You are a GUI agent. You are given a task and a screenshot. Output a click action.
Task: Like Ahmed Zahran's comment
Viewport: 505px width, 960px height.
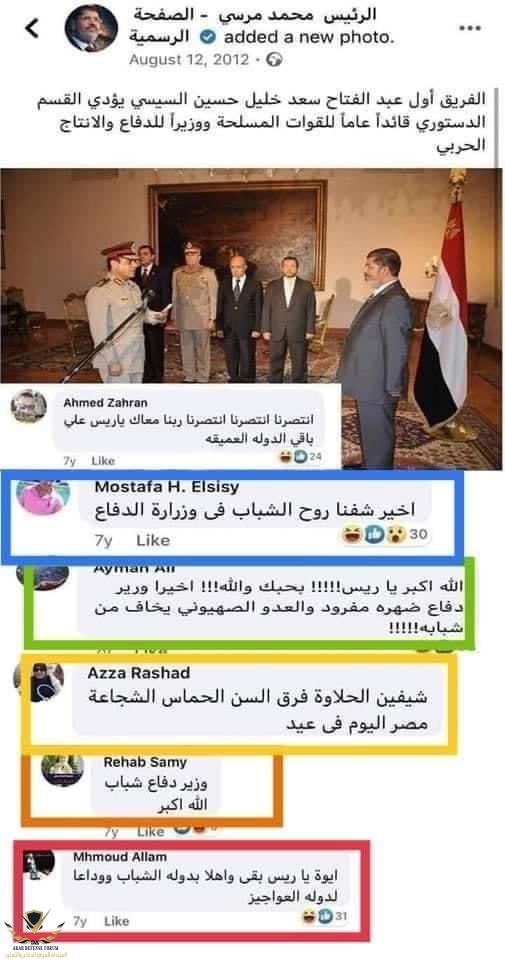tap(103, 460)
